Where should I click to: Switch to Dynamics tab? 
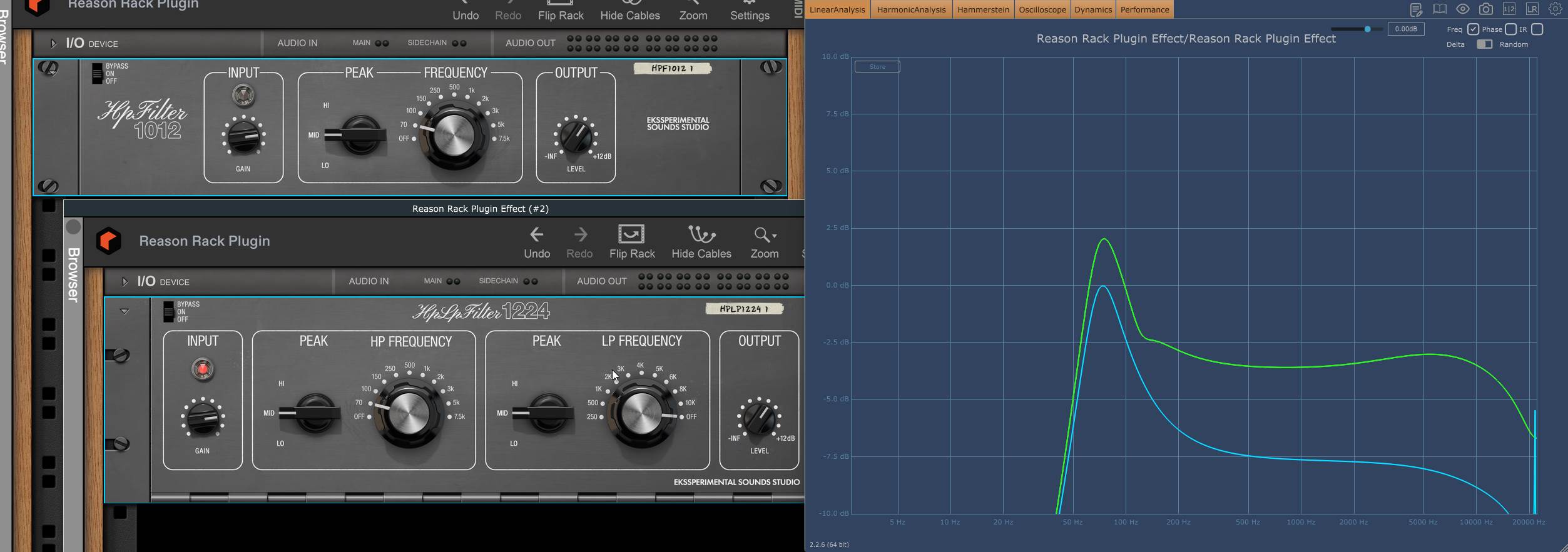1093,9
